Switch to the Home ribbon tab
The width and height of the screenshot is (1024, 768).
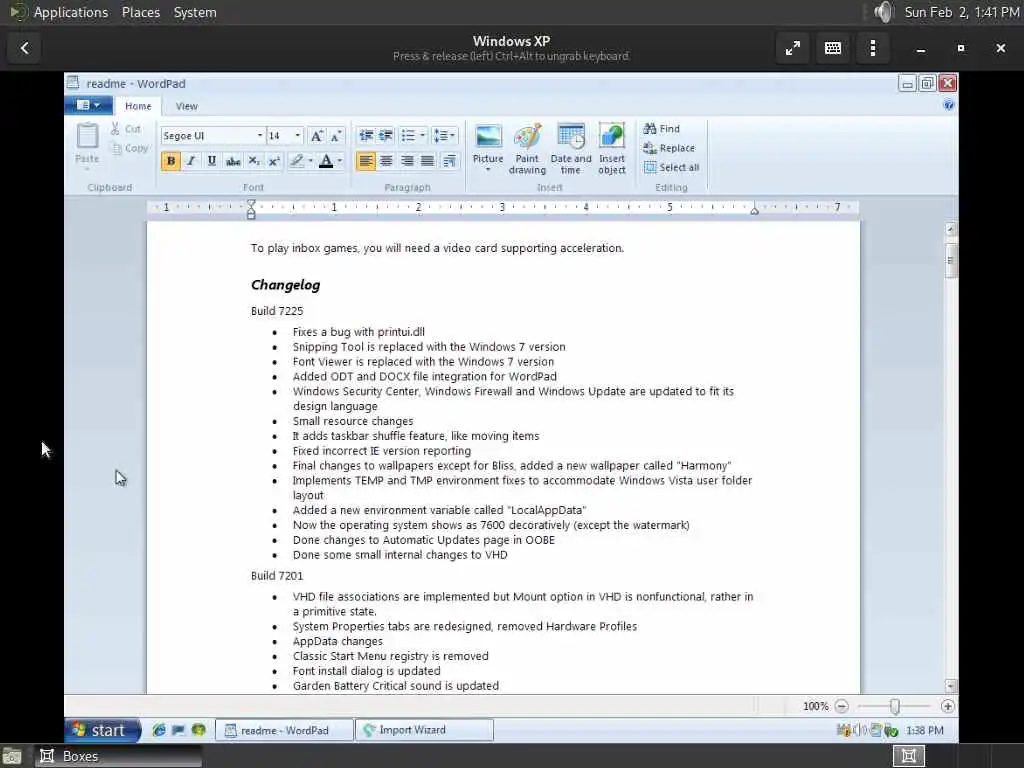138,106
